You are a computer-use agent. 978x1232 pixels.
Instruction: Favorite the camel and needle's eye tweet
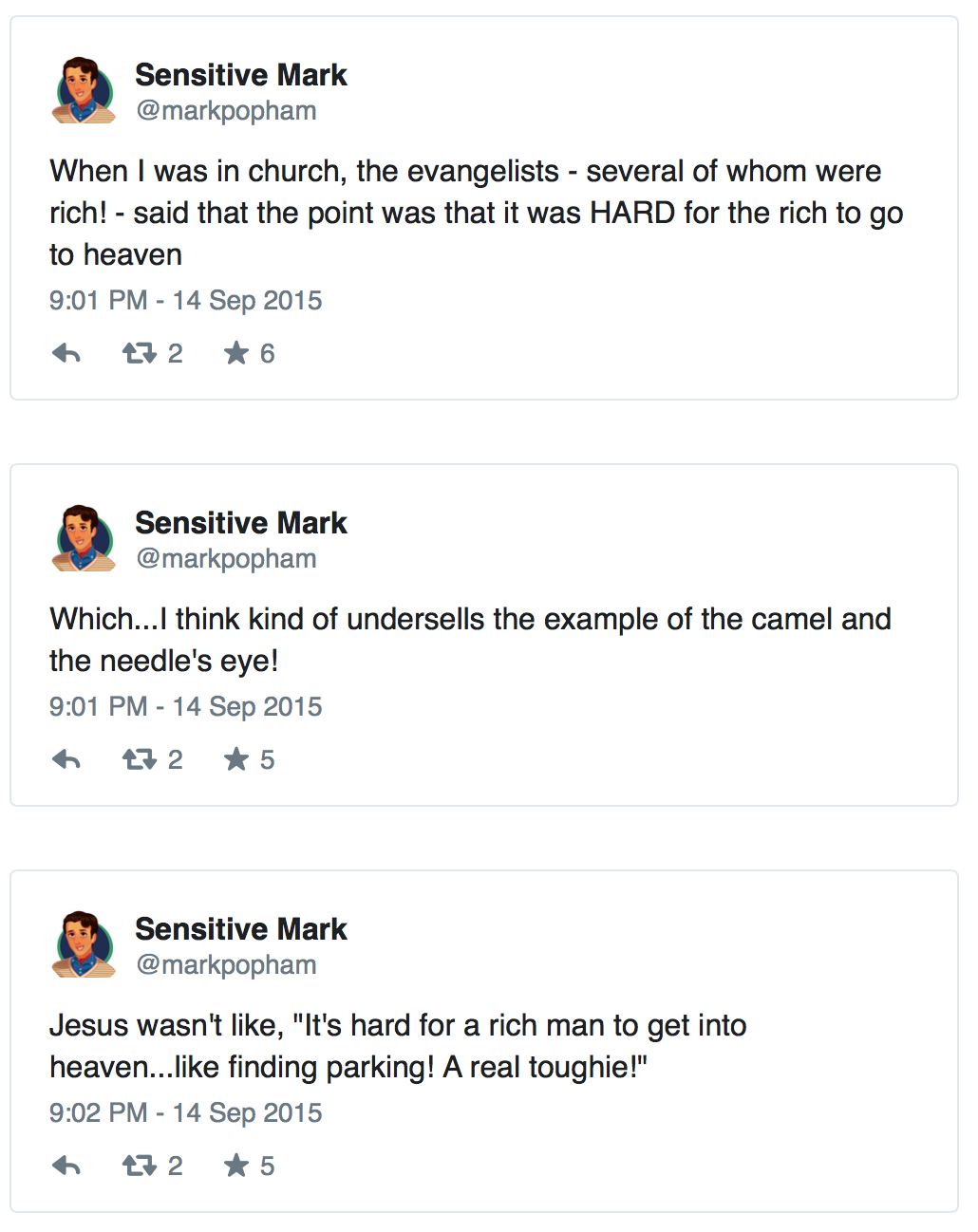coord(236,760)
